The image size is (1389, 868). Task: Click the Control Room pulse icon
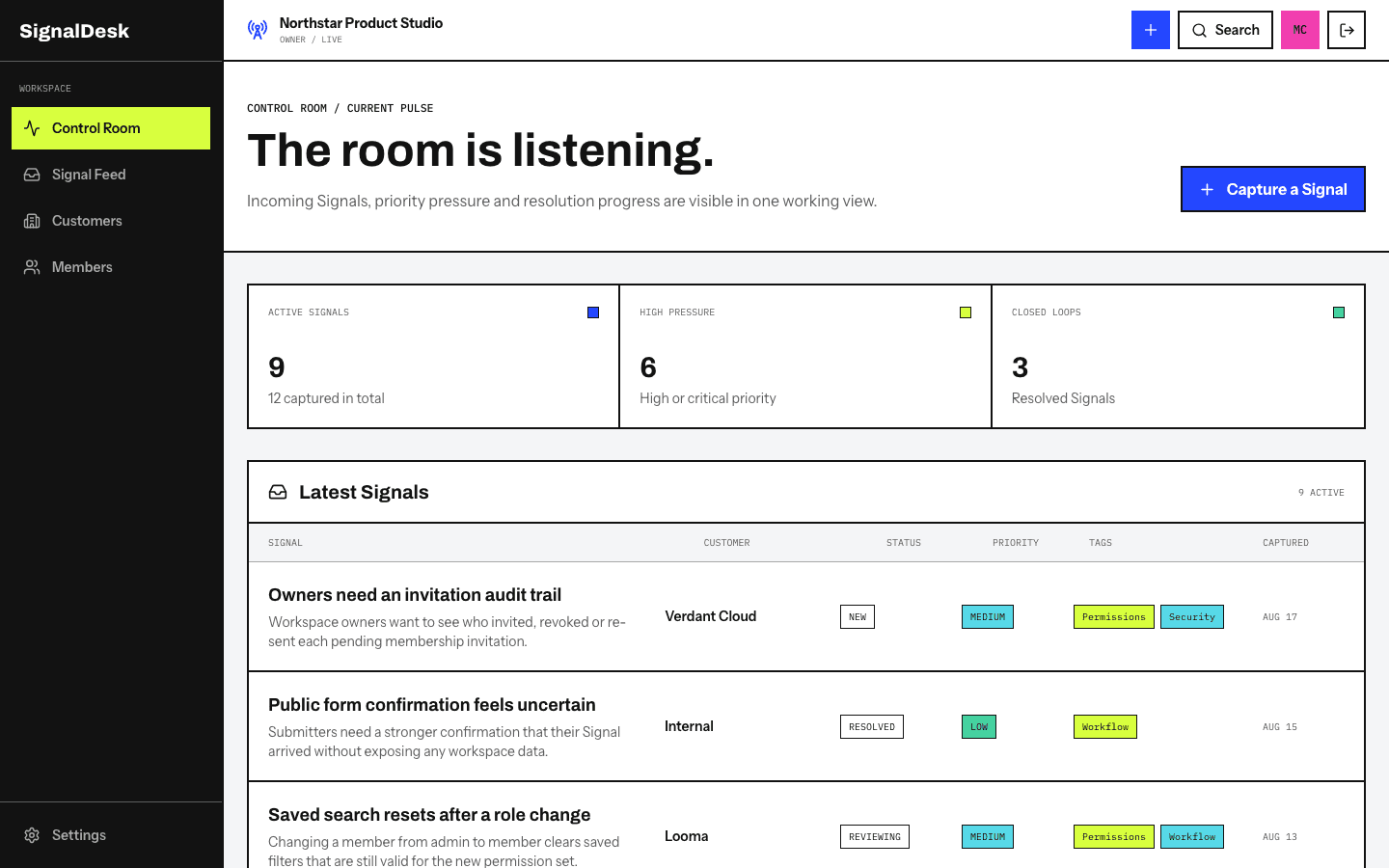tap(32, 128)
